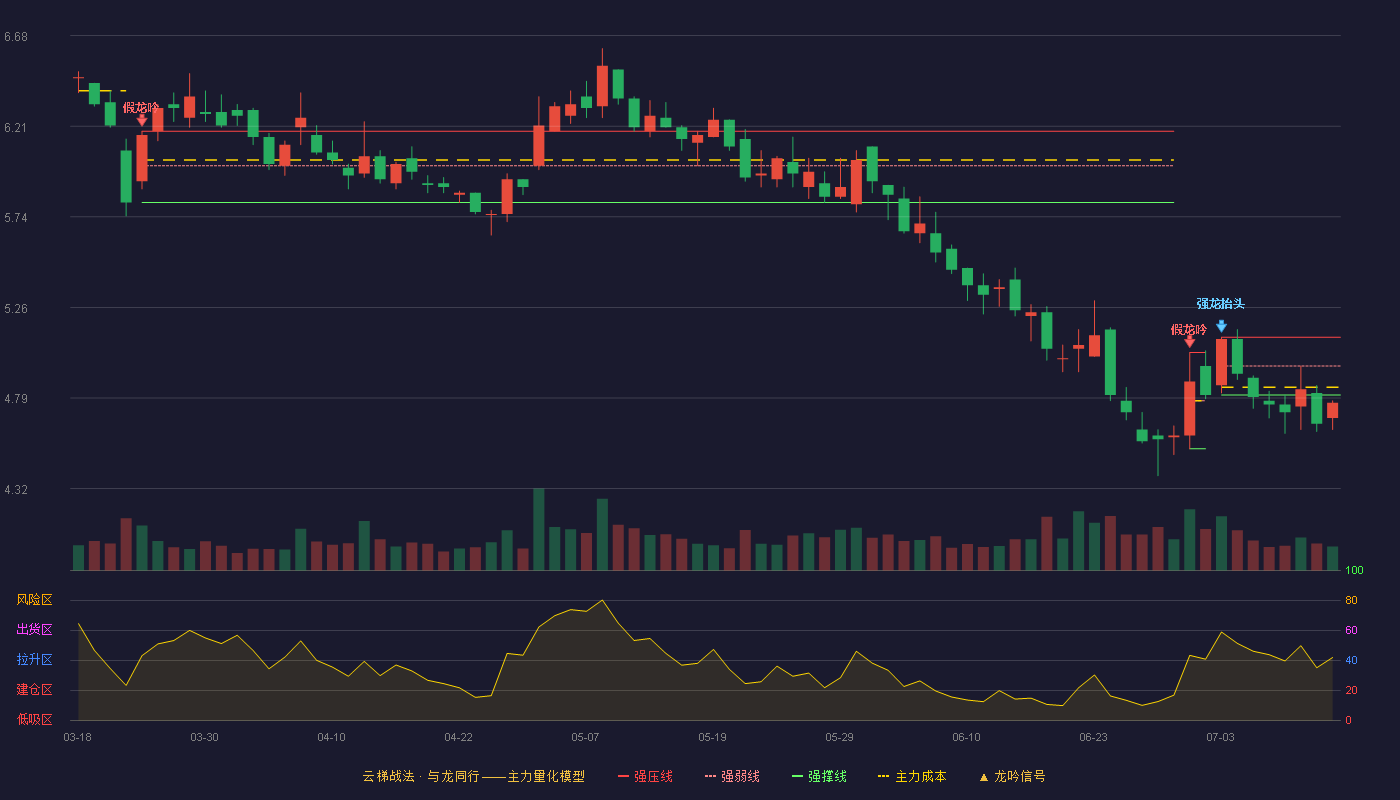Click the 低吸区 zone label
The image size is (1400, 800).
(34, 720)
